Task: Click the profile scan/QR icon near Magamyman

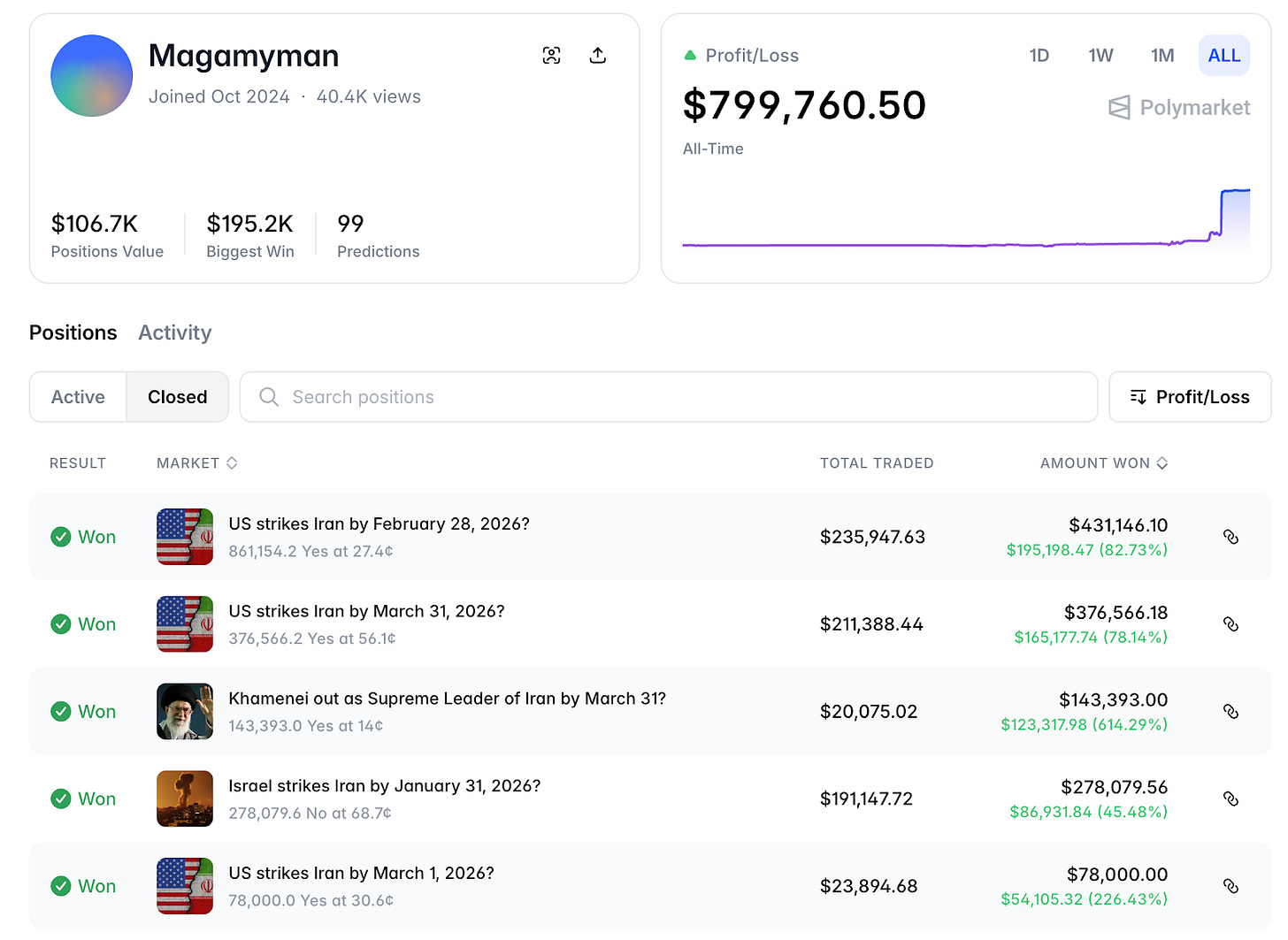Action: coord(551,56)
